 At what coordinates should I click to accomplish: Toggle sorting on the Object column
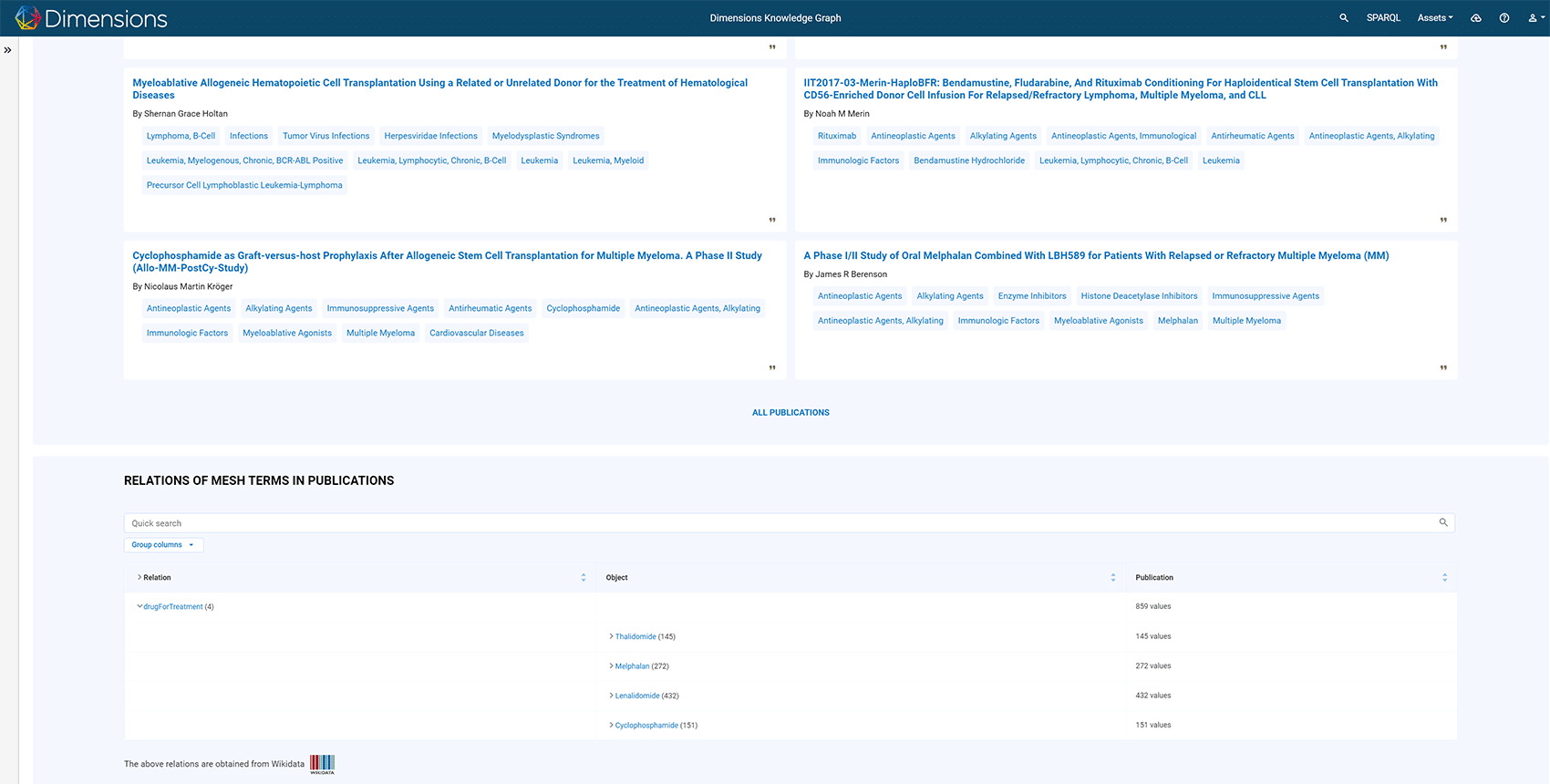pos(1113,578)
